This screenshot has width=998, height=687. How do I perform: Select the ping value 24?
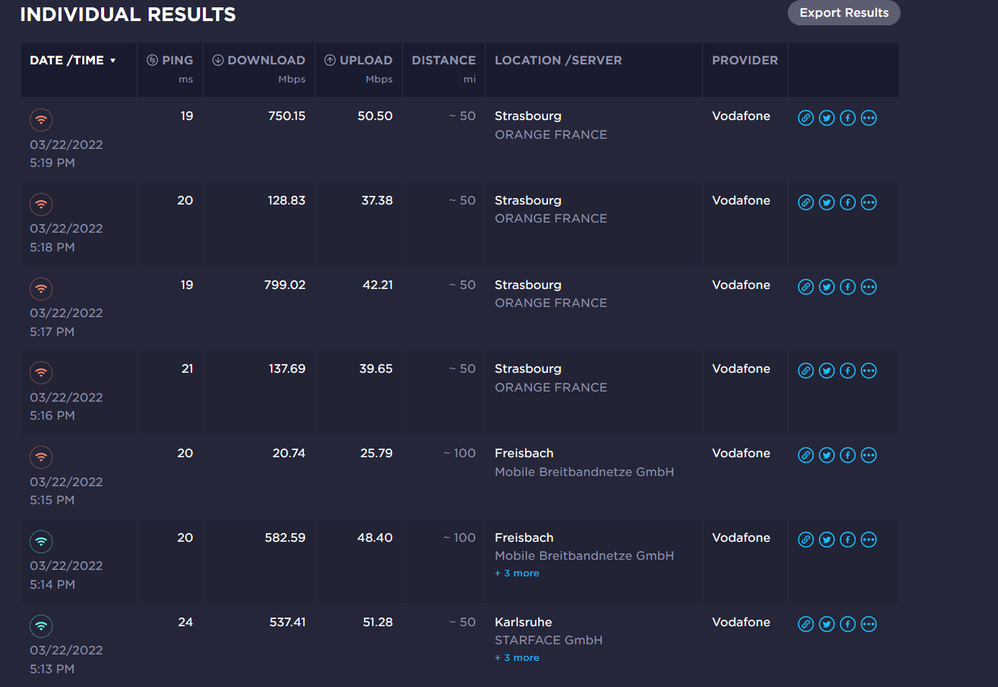185,622
